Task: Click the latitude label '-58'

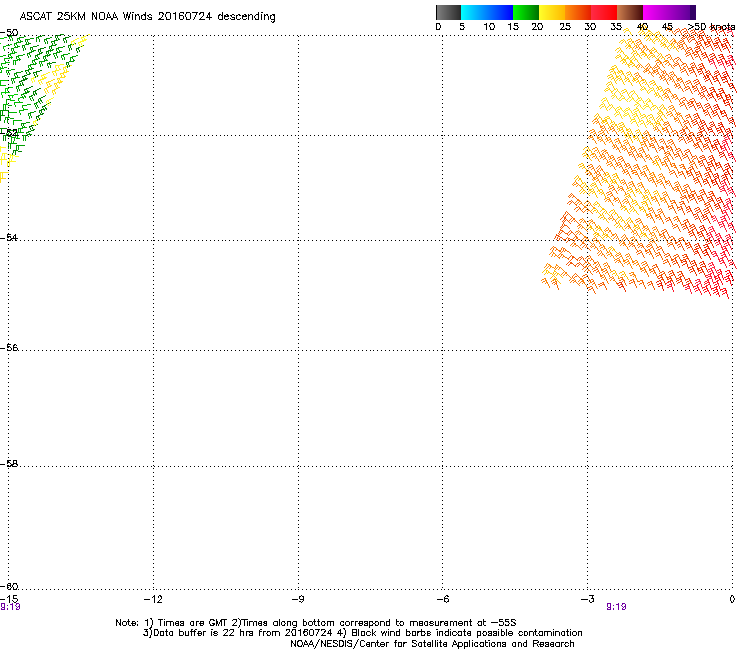Action: 9,464
